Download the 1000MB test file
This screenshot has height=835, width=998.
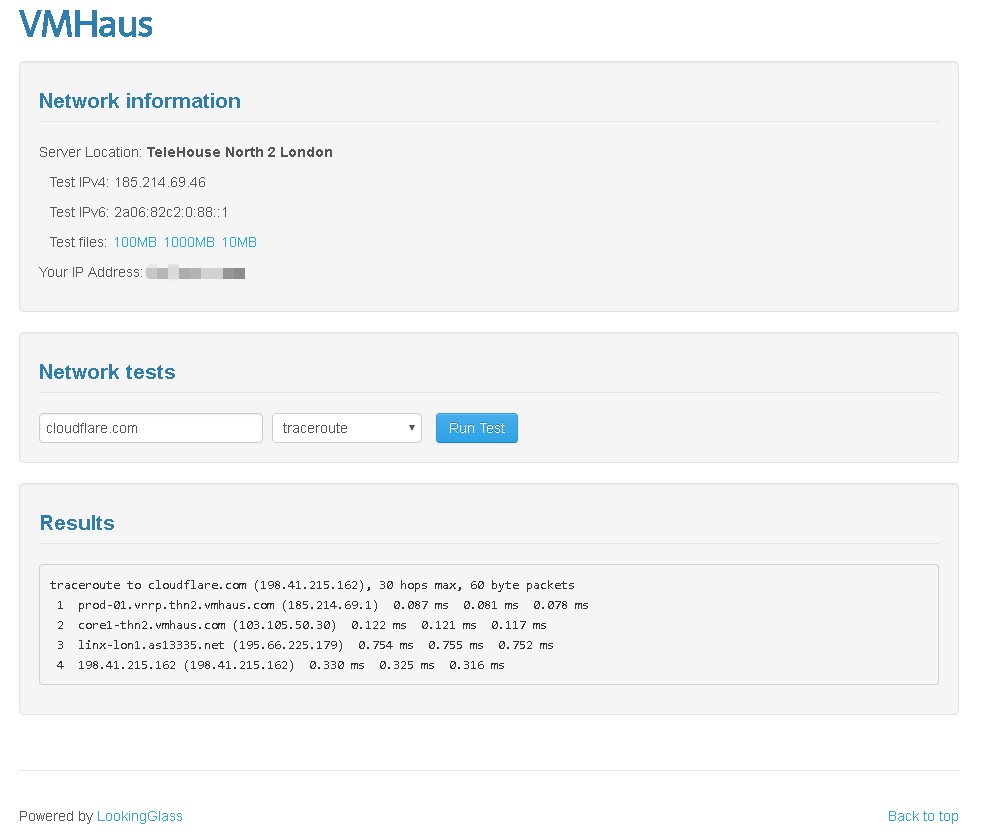tap(189, 242)
